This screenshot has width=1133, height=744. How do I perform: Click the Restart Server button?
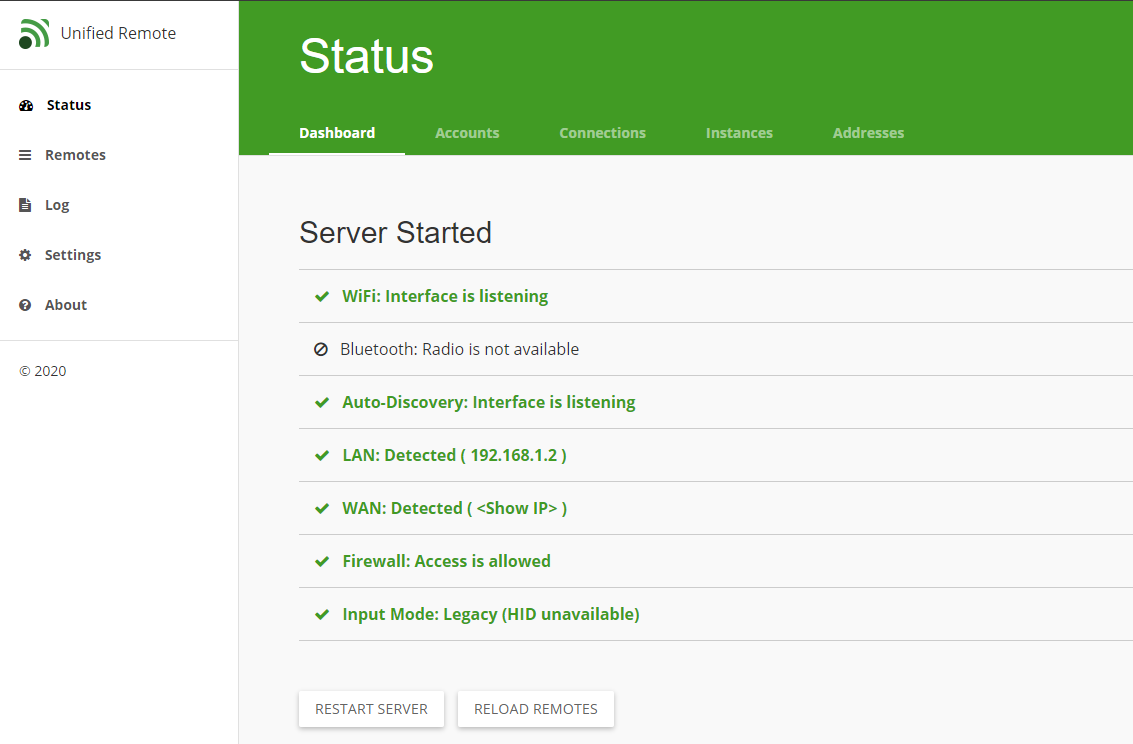pos(371,709)
